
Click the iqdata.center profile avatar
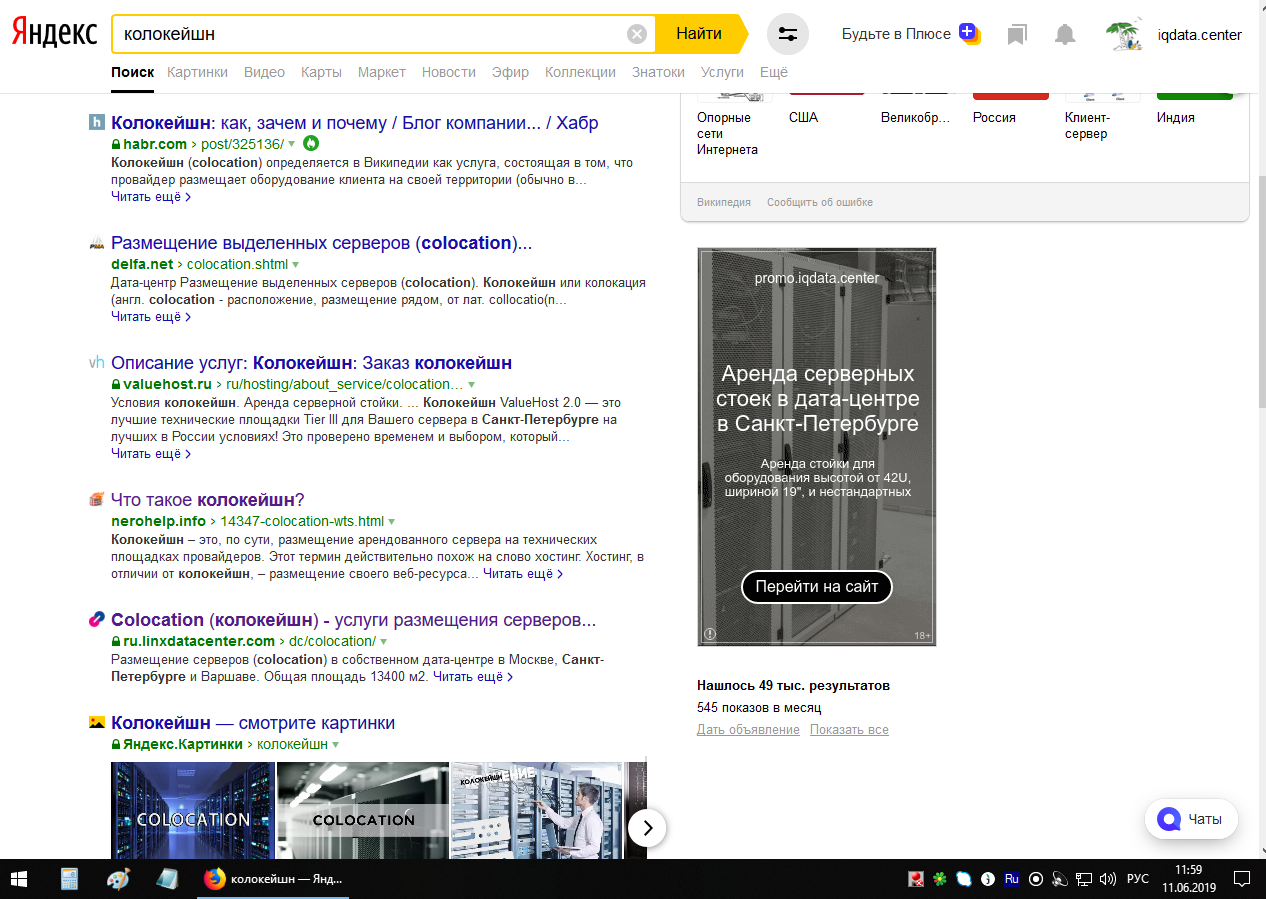click(x=1124, y=35)
